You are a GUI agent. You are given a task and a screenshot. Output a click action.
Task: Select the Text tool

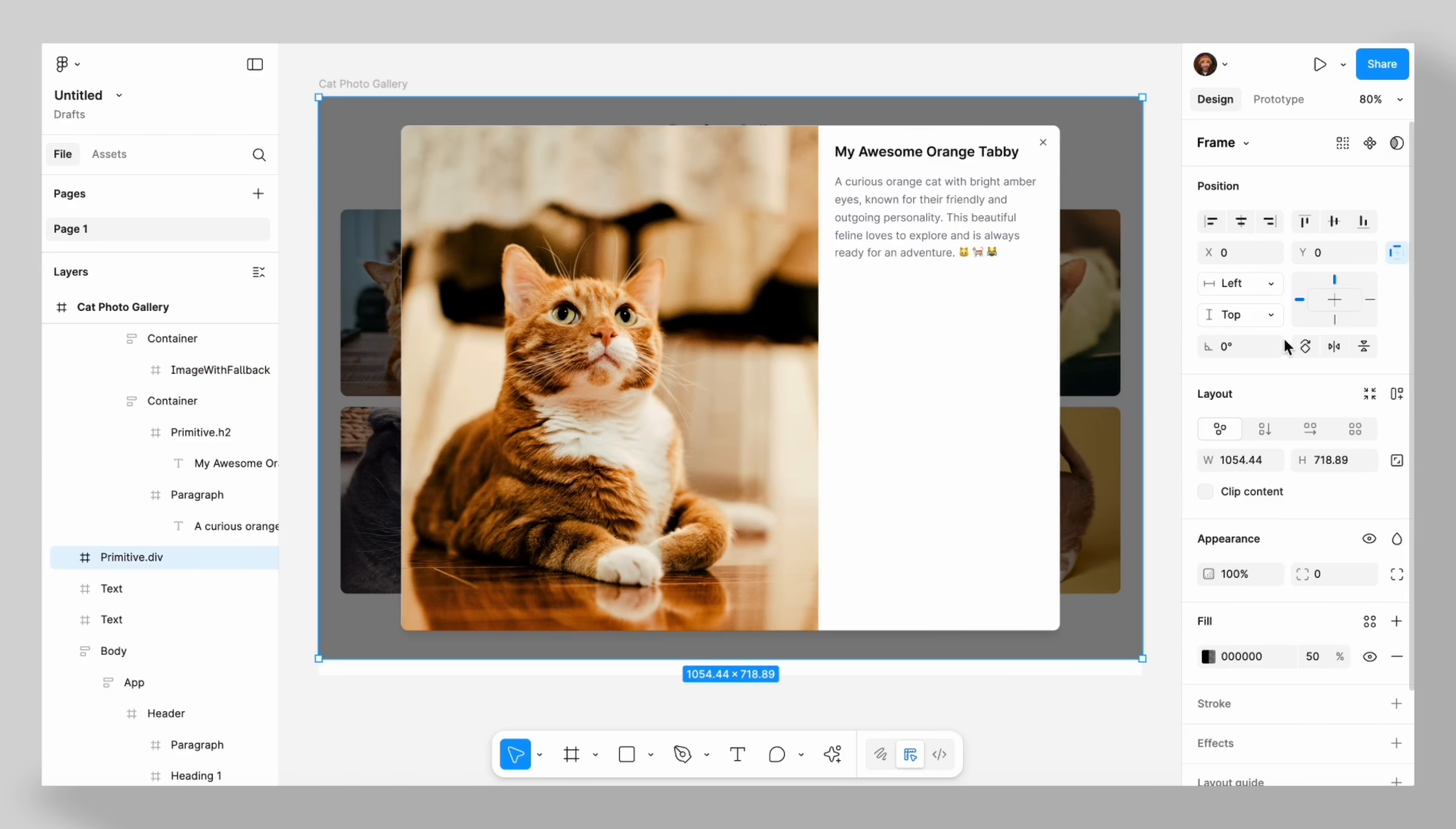(x=737, y=755)
